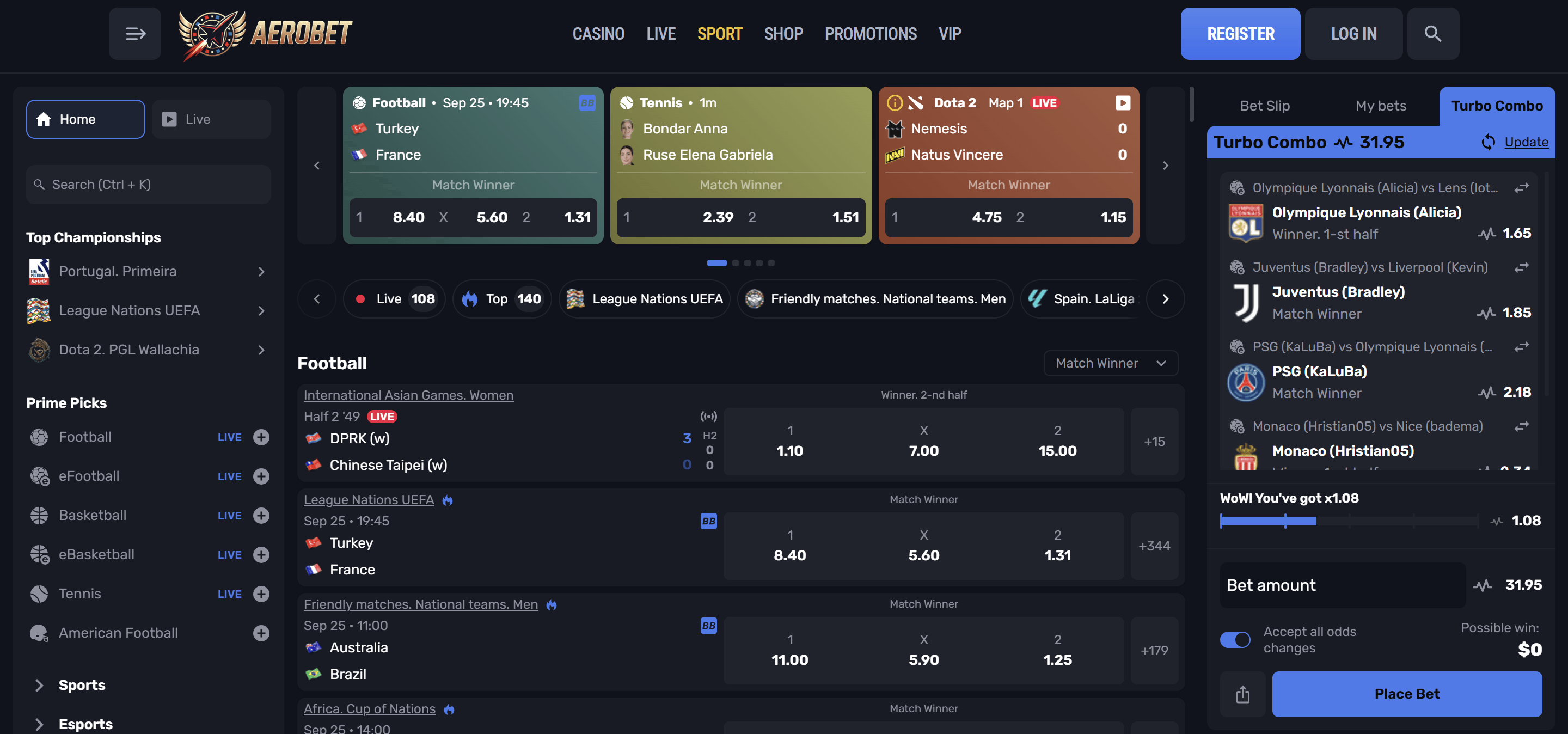The height and width of the screenshot is (734, 1568).
Task: Click the BB badge on Turkey featured card
Action: pyautogui.click(x=587, y=103)
